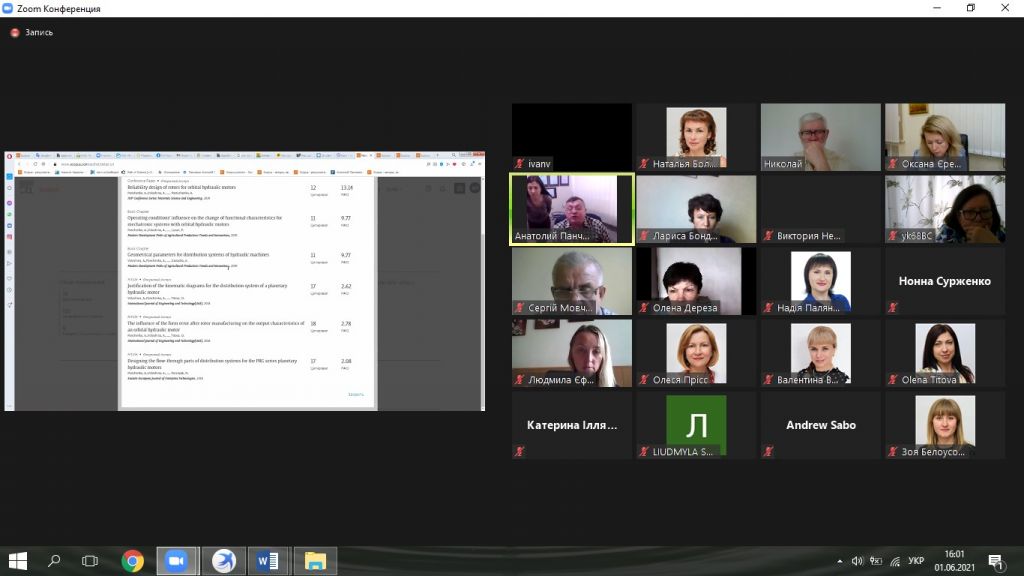Click muted mic icon beside Виктория Не...
1024x576 pixels.
[x=769, y=236]
